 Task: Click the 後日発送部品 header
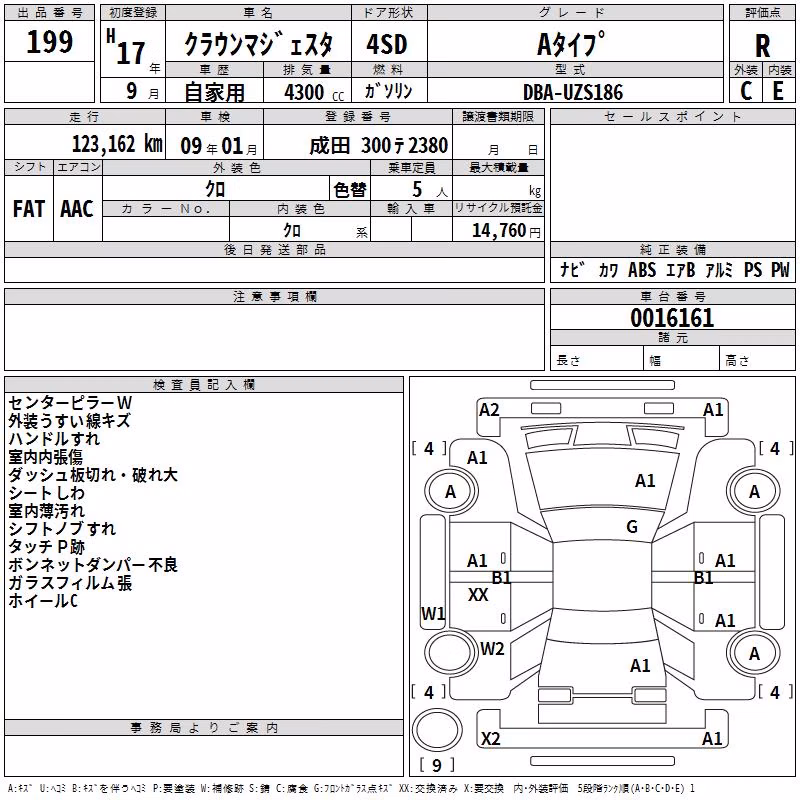click(275, 249)
